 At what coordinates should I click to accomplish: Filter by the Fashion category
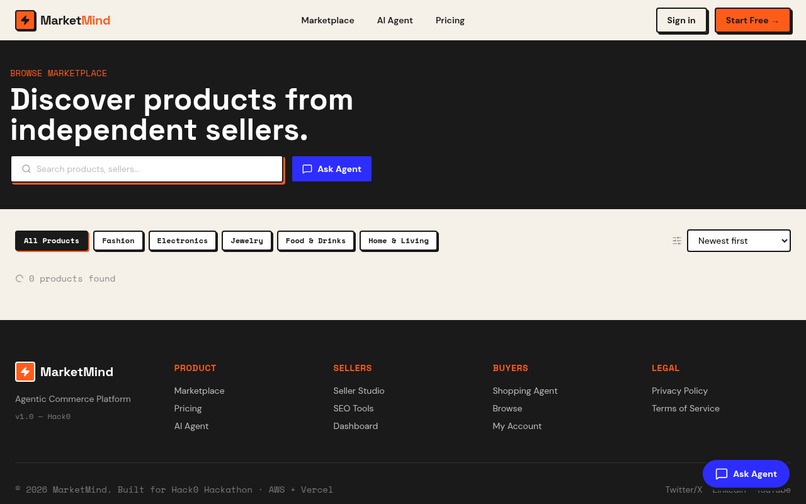(118, 241)
